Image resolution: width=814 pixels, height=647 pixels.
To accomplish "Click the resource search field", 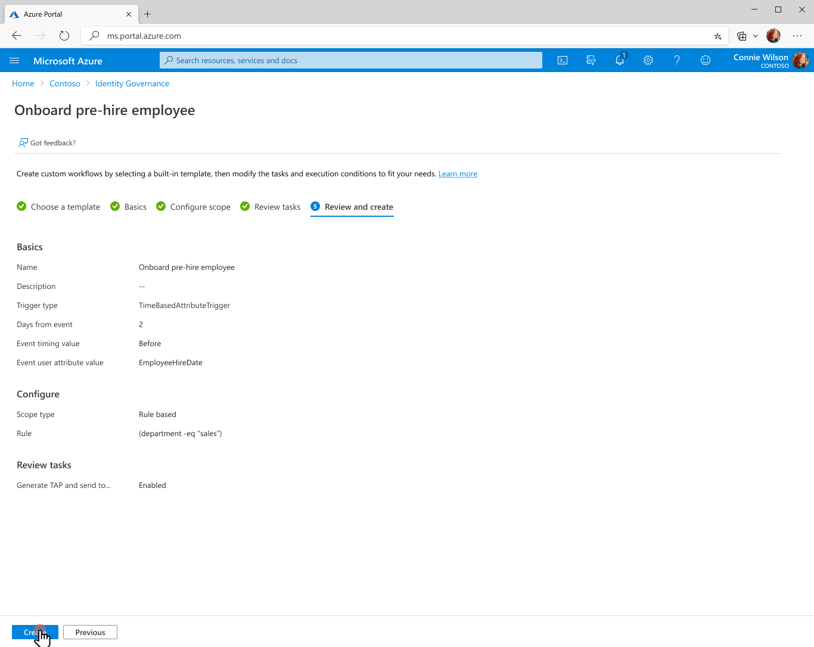I will [350, 60].
